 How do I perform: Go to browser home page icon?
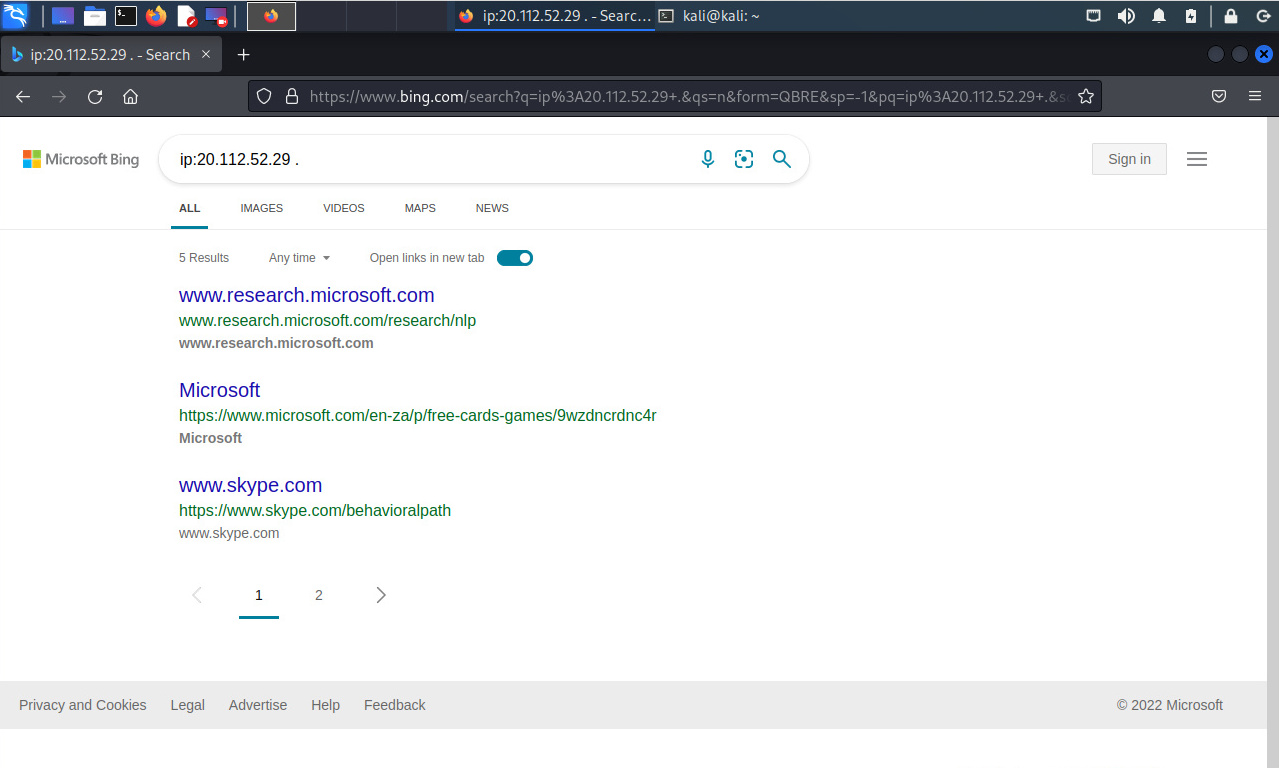coord(130,97)
